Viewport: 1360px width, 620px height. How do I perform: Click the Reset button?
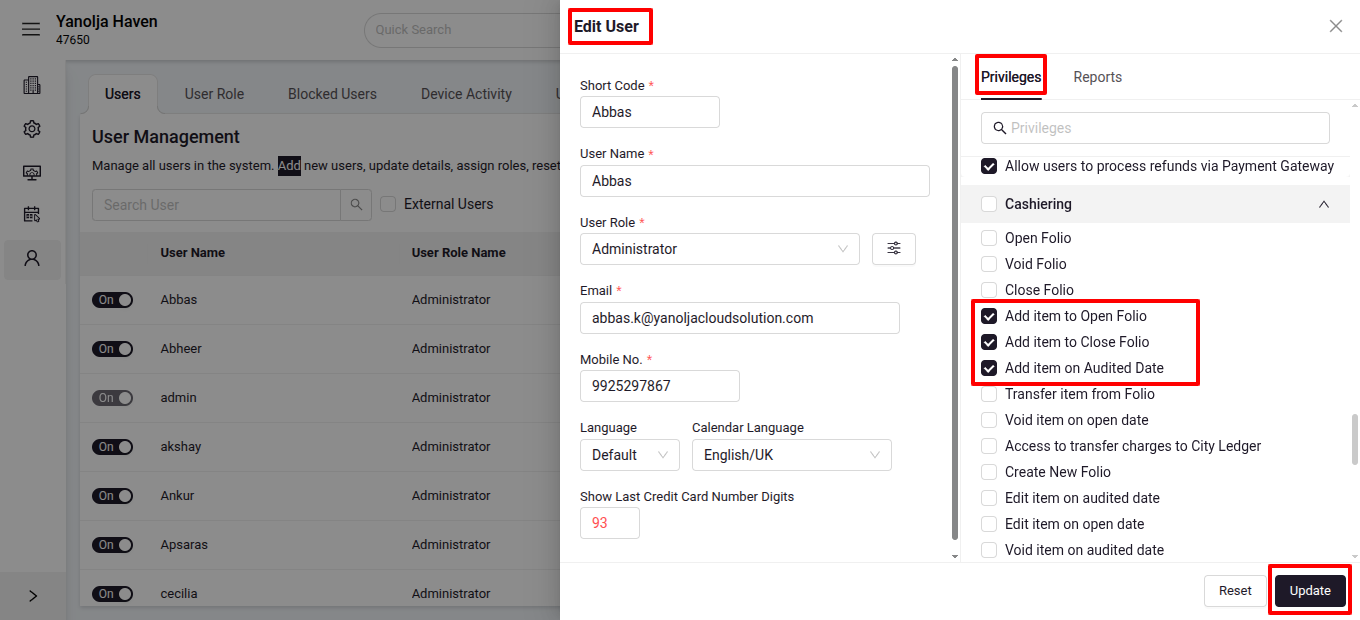point(1235,591)
